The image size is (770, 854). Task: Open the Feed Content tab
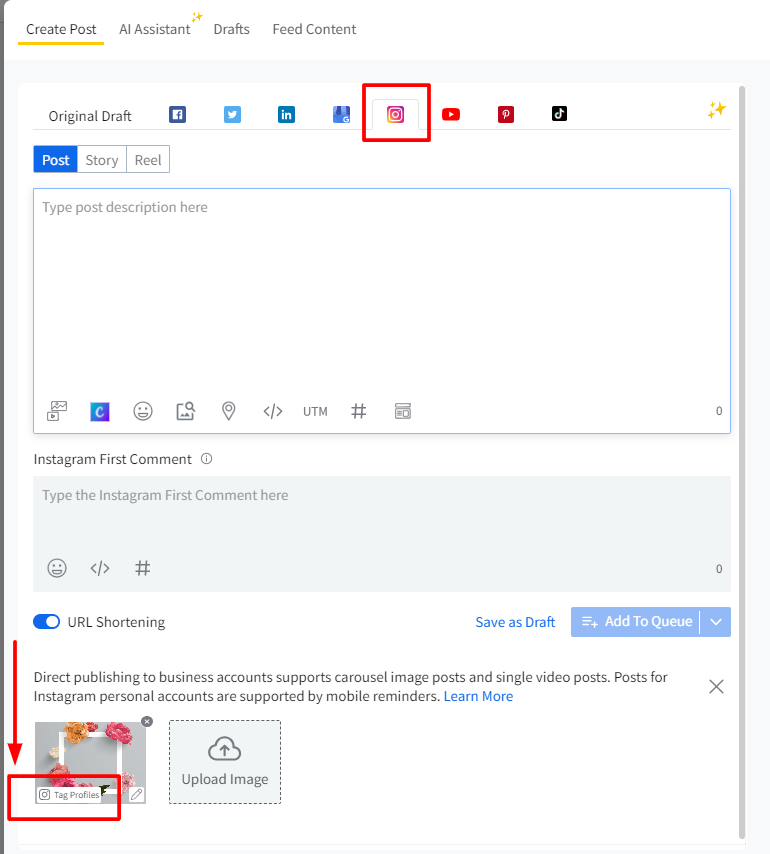point(314,29)
